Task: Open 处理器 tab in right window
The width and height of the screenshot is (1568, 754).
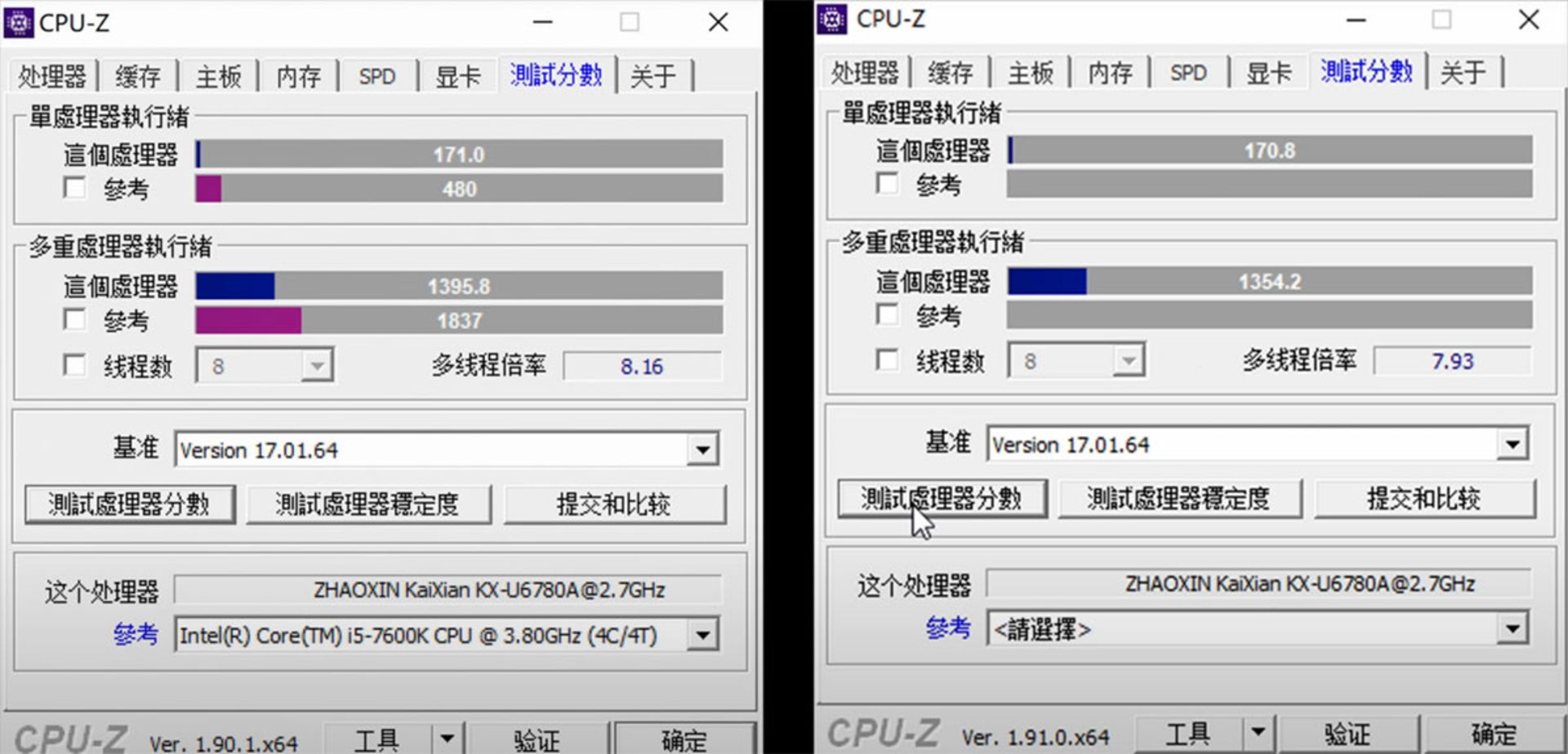Action: (864, 72)
